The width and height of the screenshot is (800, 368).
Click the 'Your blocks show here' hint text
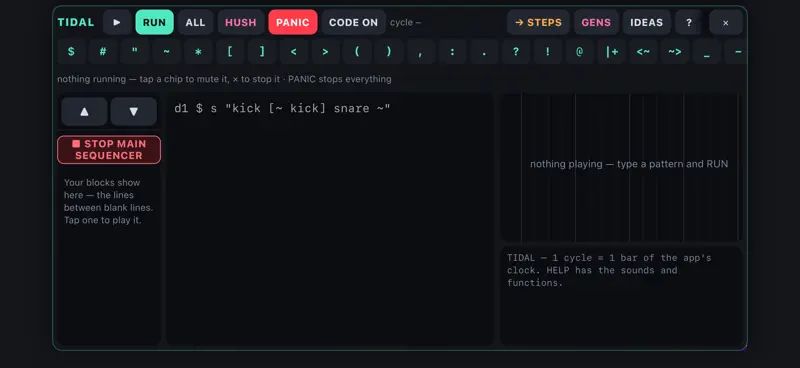click(x=109, y=202)
